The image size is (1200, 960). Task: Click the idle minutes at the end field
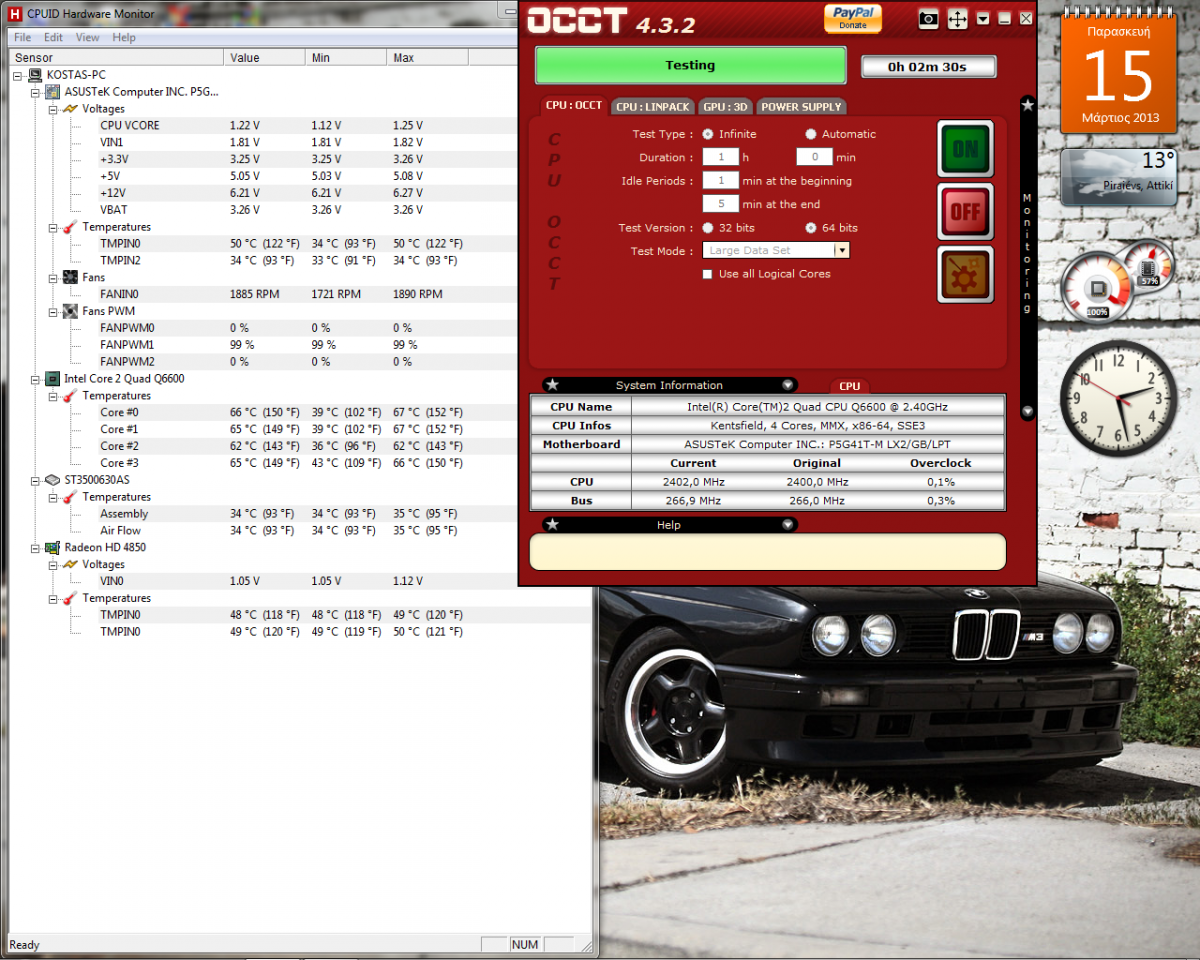click(x=720, y=204)
